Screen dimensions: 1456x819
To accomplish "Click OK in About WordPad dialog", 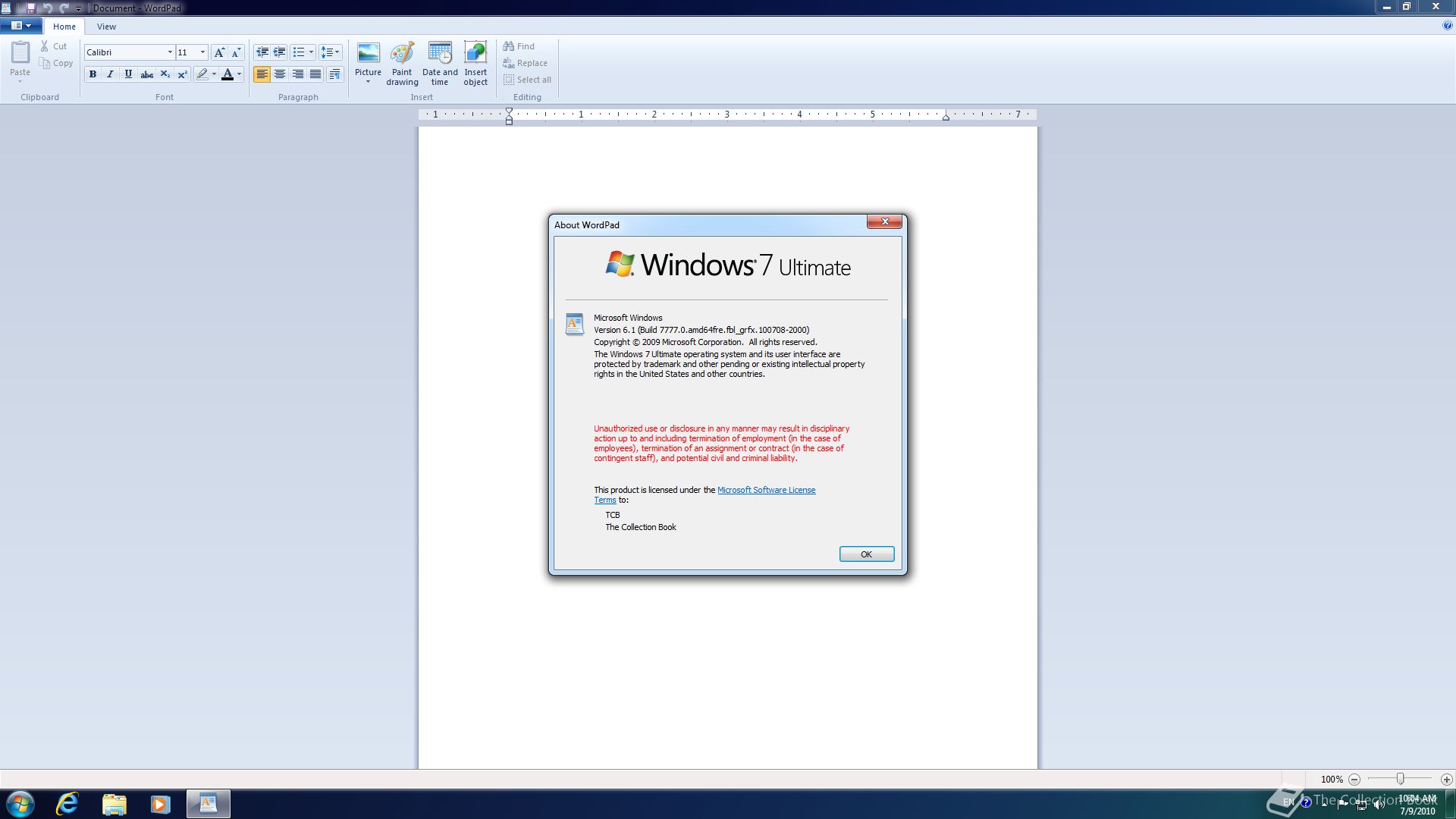I will coord(867,554).
